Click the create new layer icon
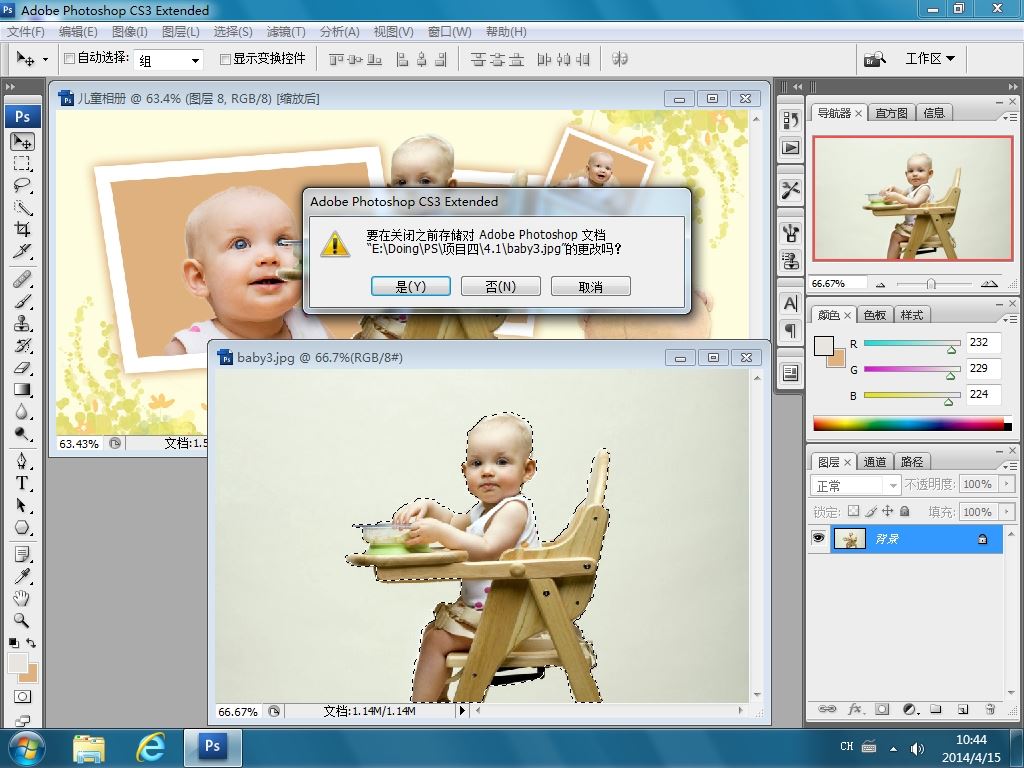 (962, 709)
